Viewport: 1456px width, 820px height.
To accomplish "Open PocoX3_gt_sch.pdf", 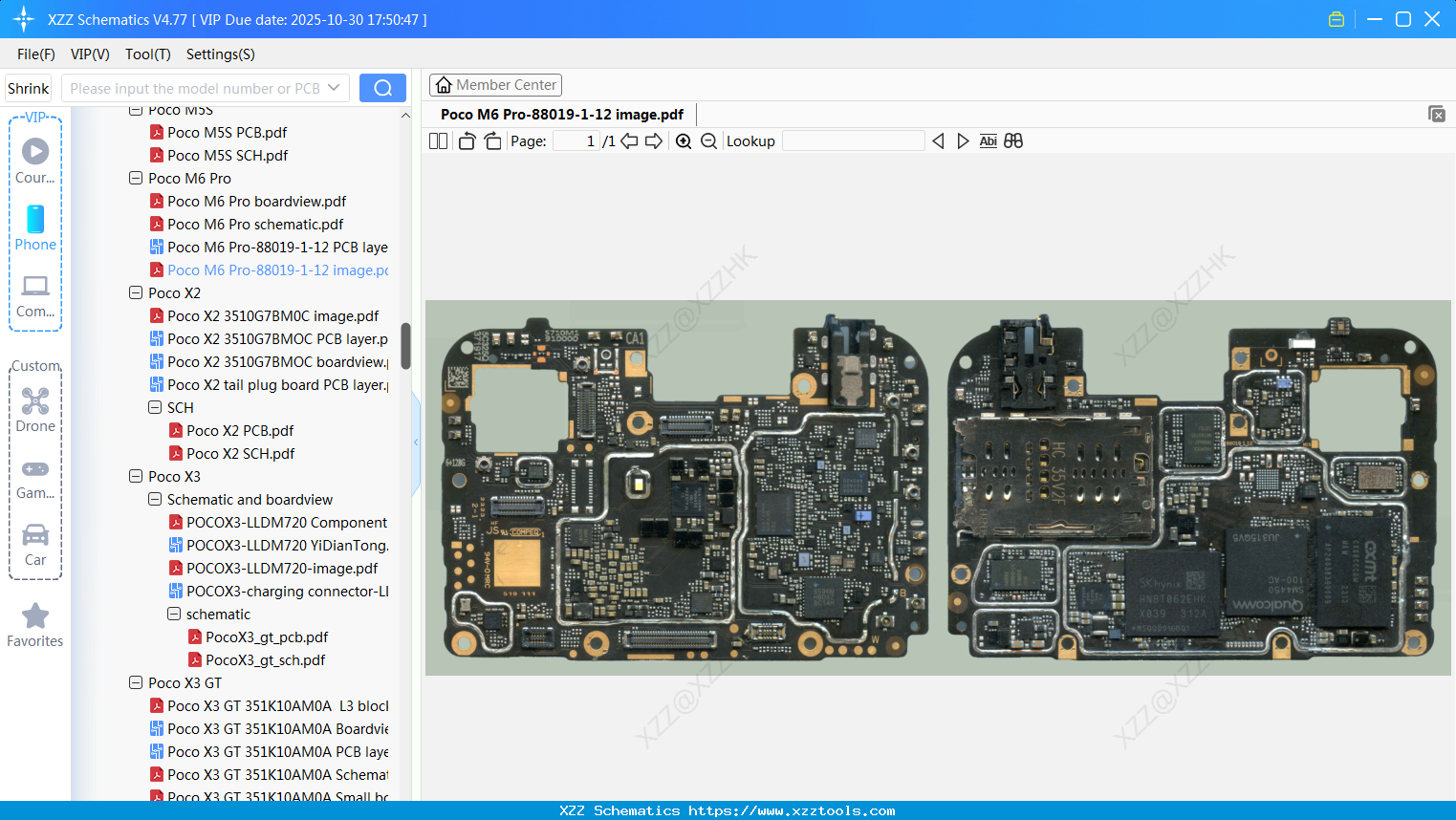I will [x=257, y=659].
